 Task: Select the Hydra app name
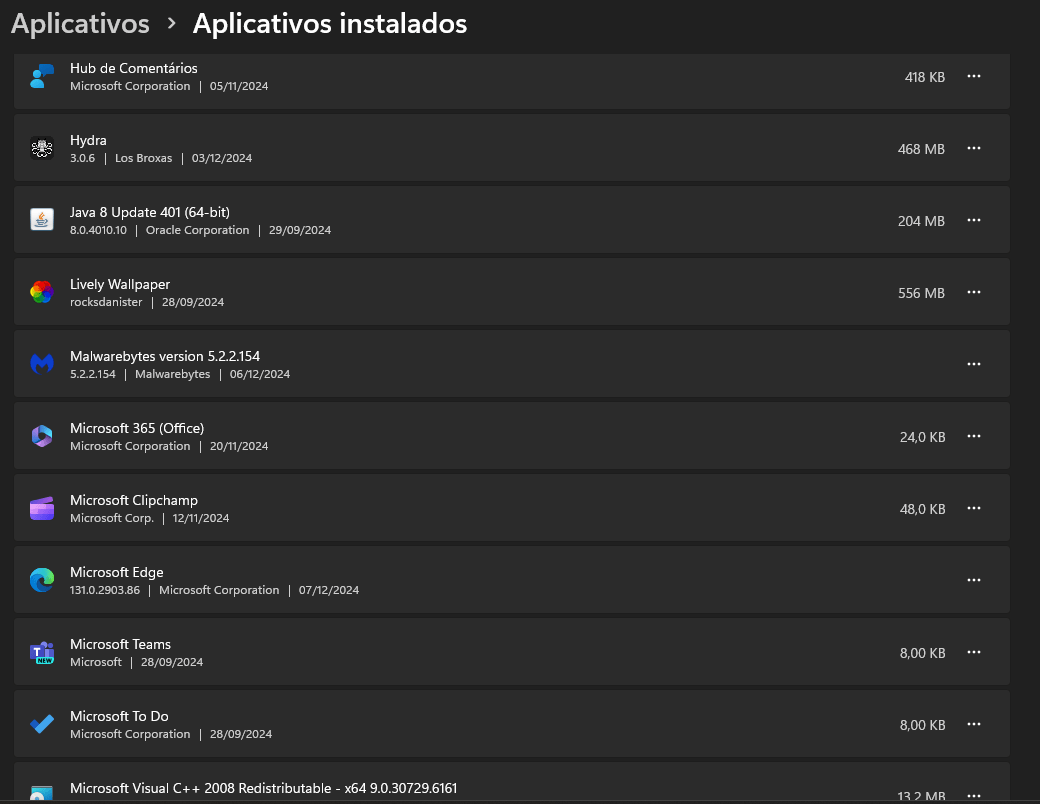(x=88, y=141)
